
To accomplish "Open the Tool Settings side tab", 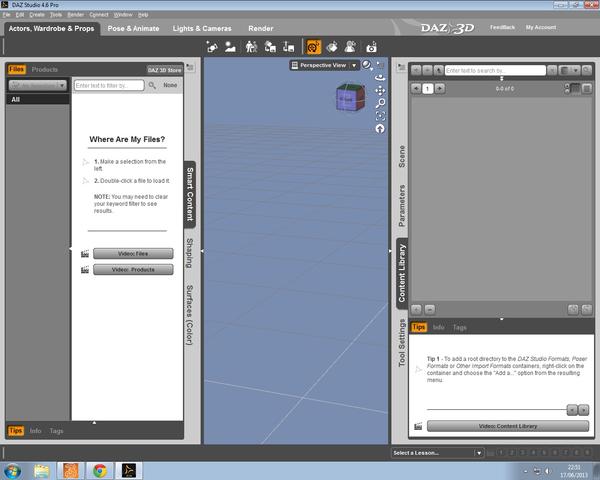I will click(x=402, y=343).
